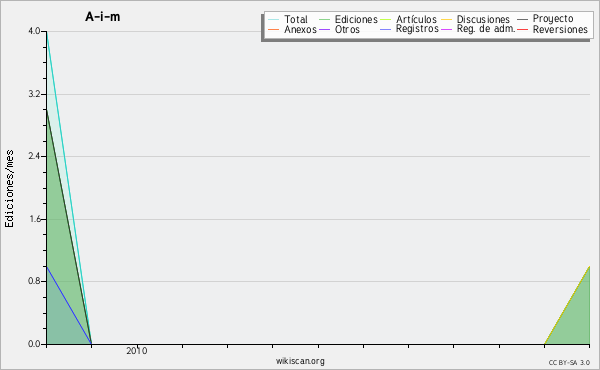600x370 pixels.
Task: Click the chart title A-i-m
Action: pos(102,17)
